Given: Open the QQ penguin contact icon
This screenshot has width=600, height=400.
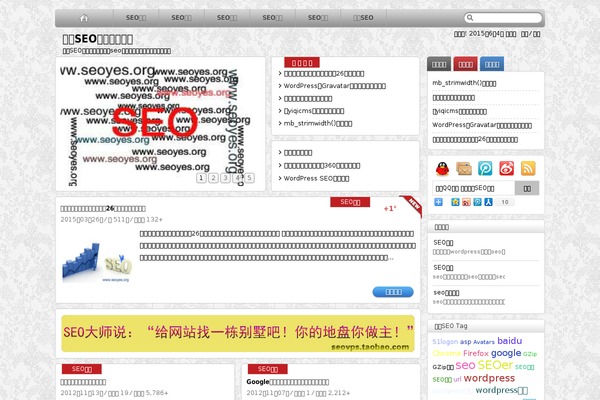Looking at the screenshot, I should pyautogui.click(x=442, y=168).
